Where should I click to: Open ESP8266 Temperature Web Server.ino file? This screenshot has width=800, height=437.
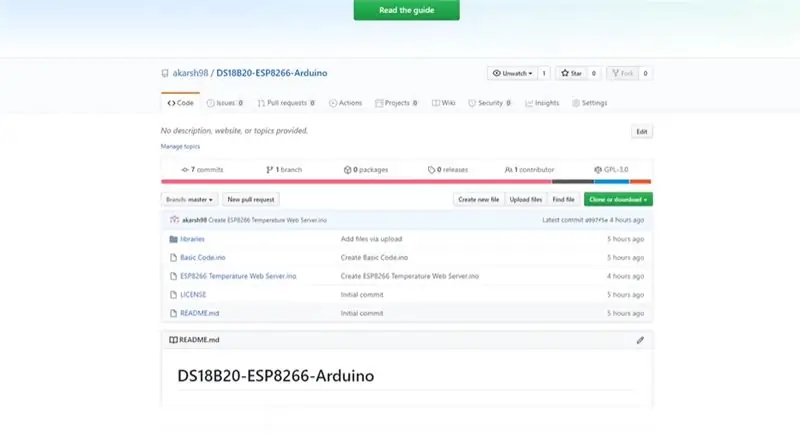(238, 276)
